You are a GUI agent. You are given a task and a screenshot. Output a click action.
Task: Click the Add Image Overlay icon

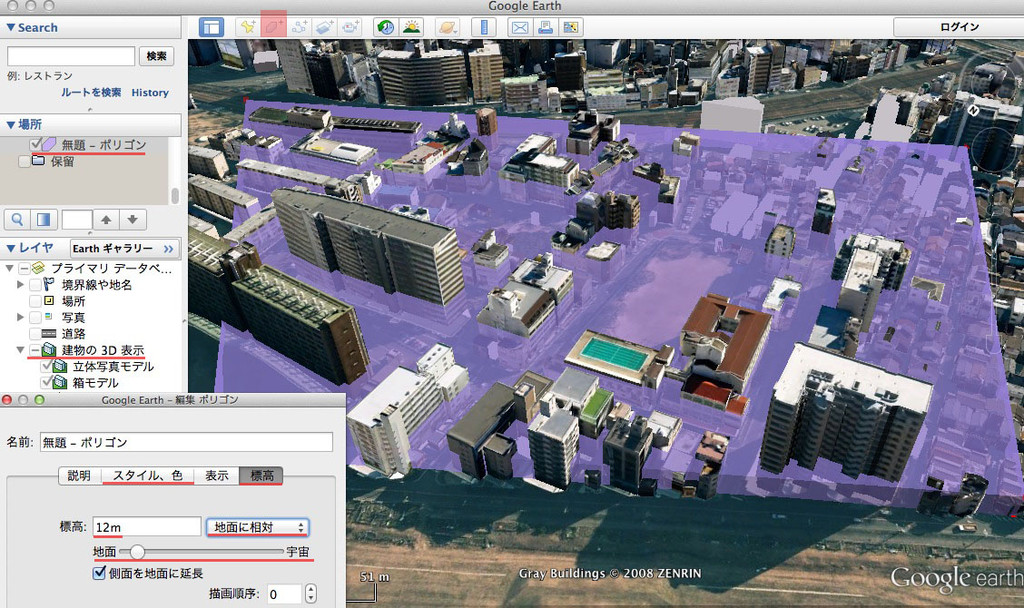325,27
